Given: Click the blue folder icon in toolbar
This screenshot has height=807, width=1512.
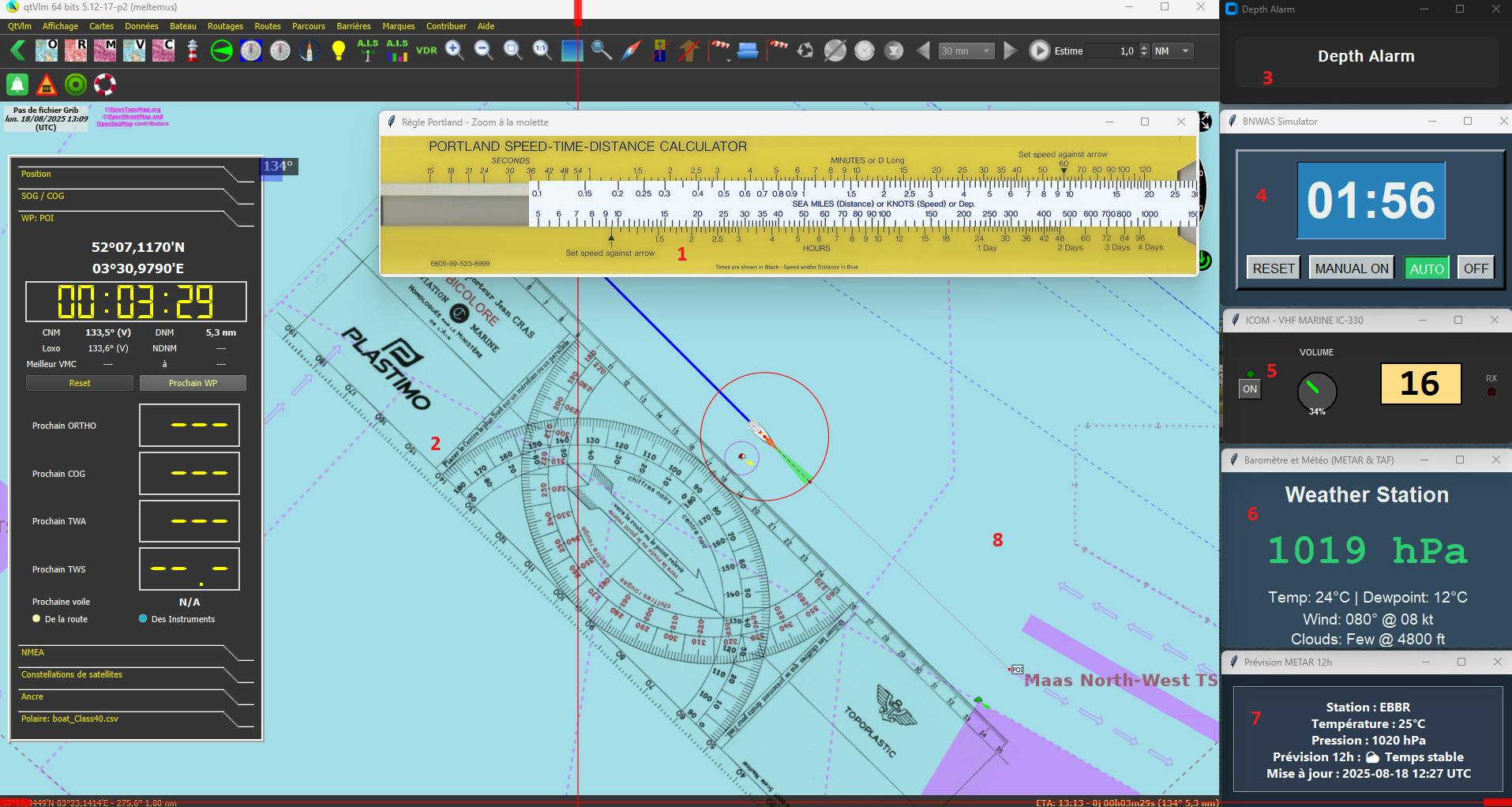Looking at the screenshot, I should (748, 51).
